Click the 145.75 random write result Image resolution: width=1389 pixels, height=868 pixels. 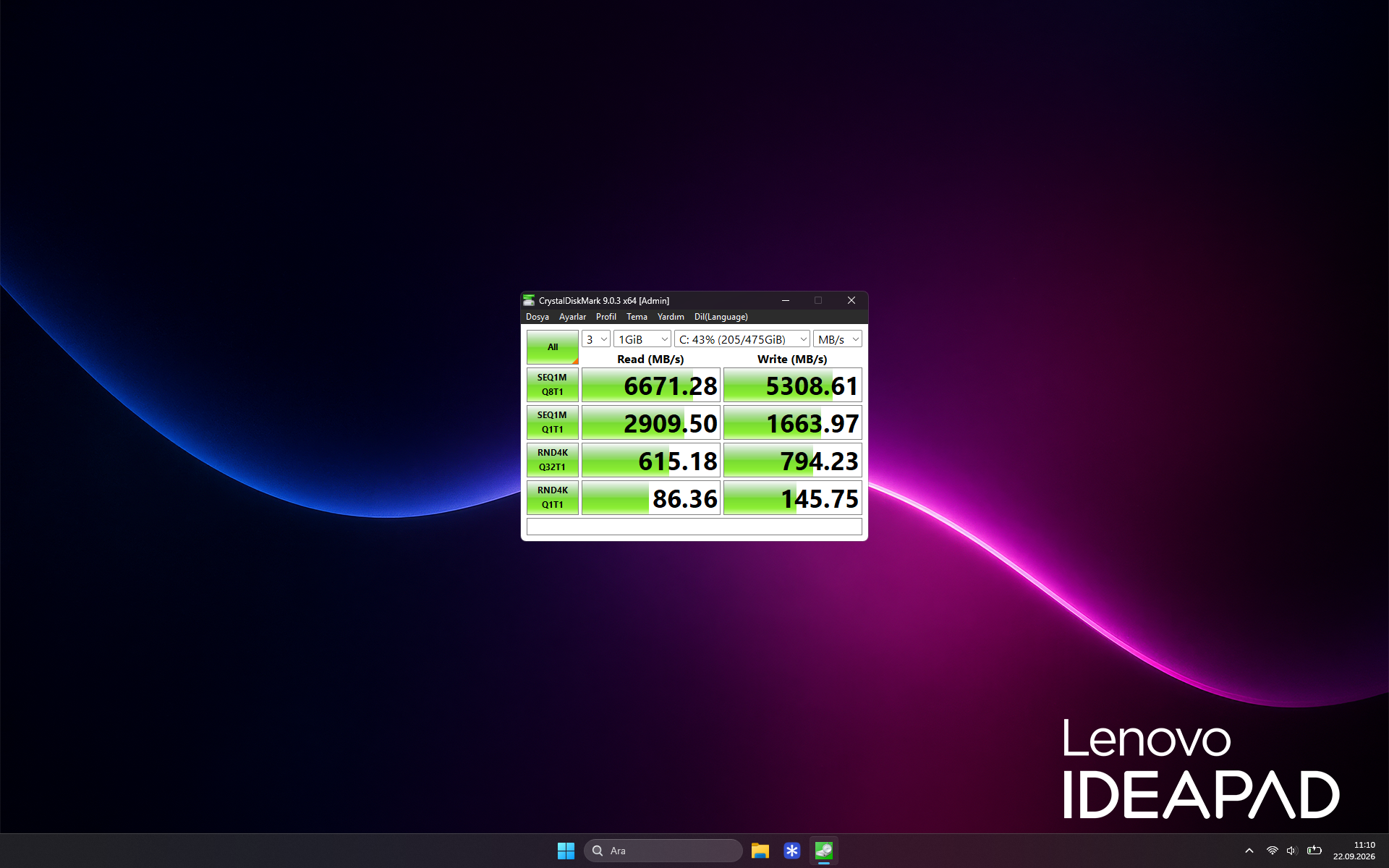tap(793, 498)
